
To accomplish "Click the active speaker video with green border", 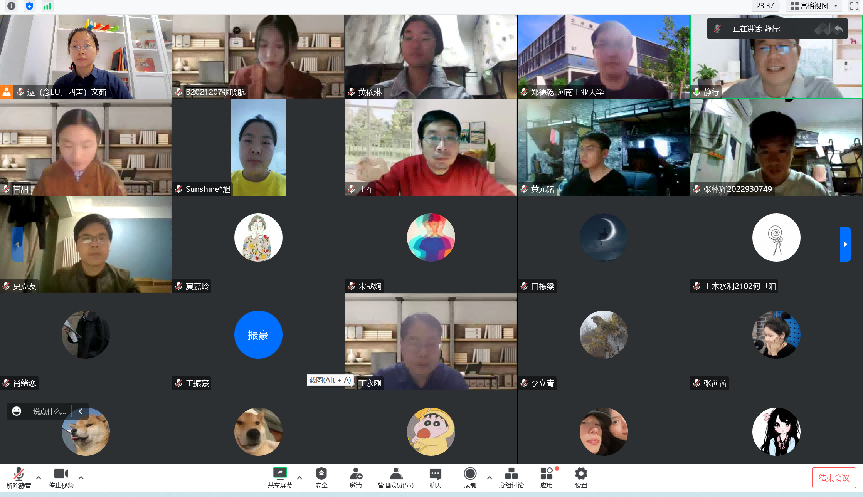I will (x=776, y=57).
